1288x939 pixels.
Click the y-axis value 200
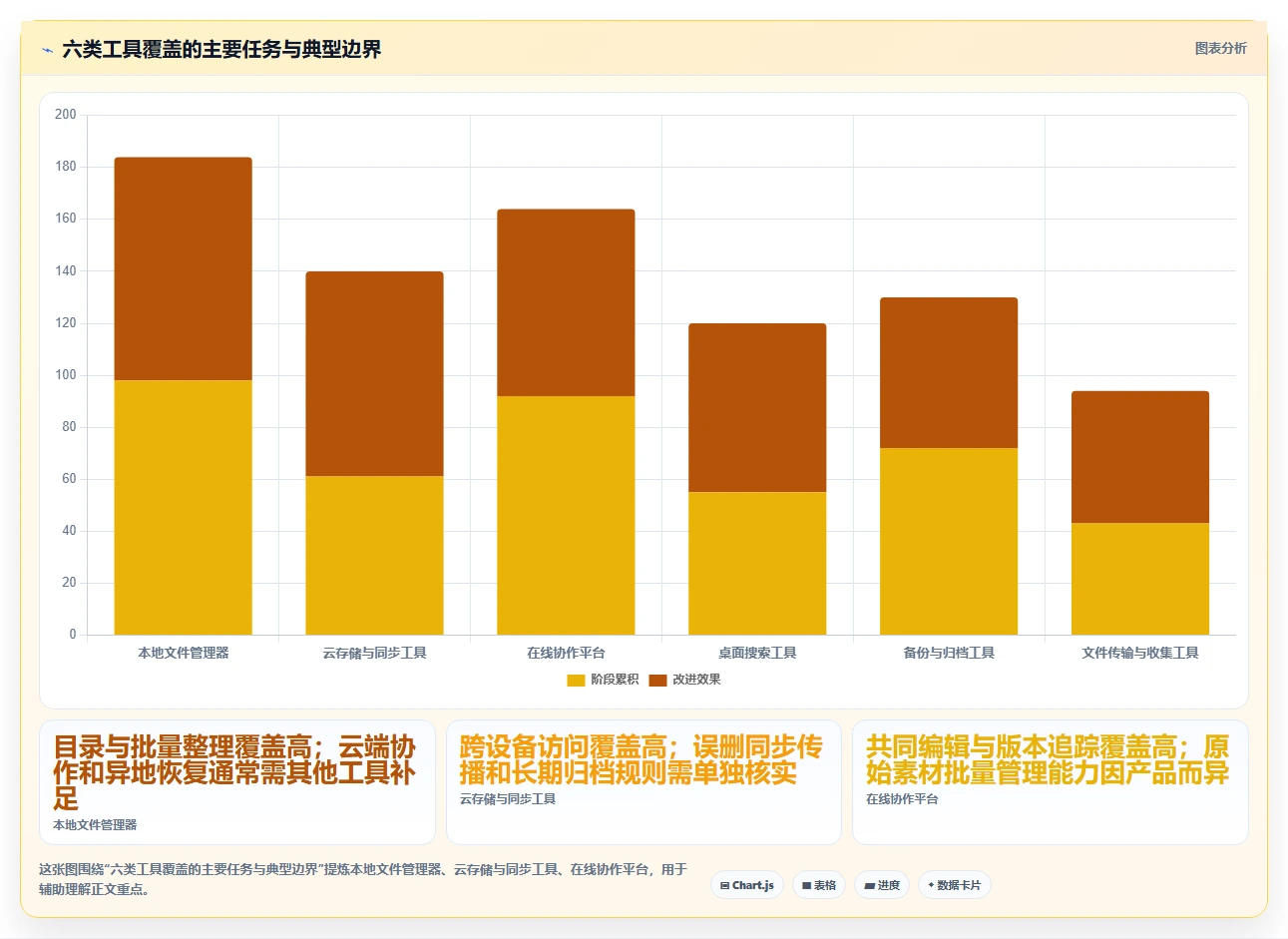pyautogui.click(x=65, y=115)
